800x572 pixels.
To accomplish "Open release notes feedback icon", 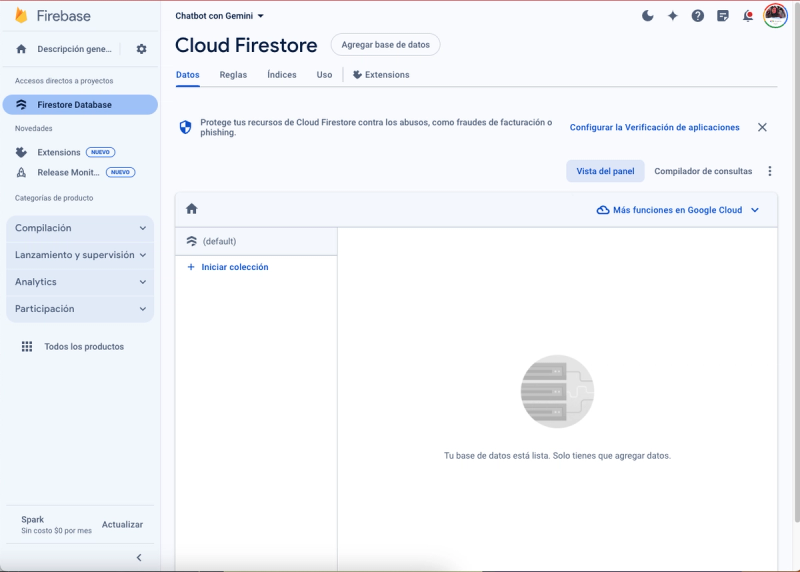I will coord(722,16).
